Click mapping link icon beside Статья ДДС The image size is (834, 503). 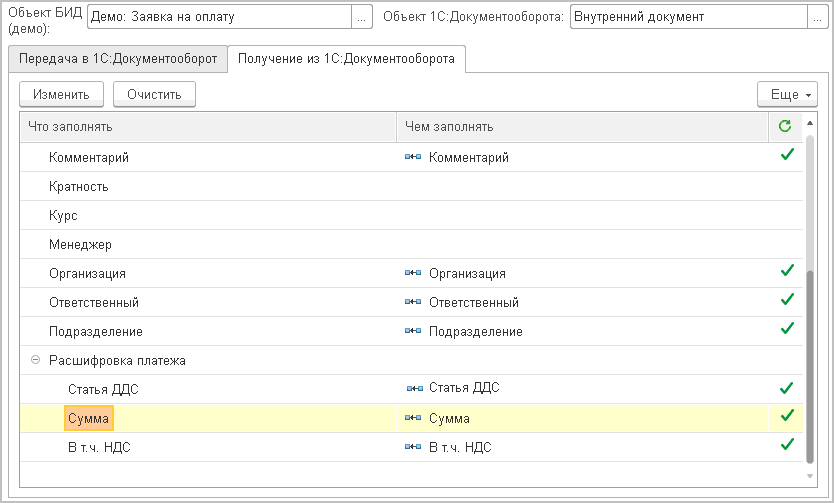(414, 388)
